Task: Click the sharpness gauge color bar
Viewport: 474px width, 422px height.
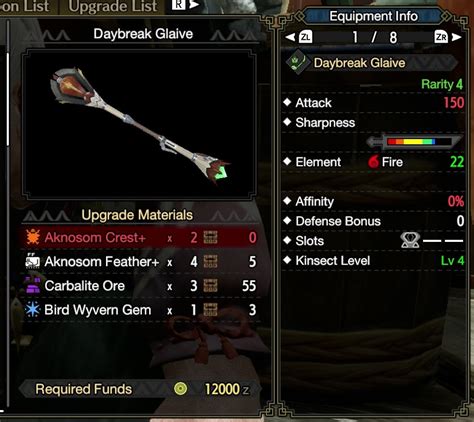Action: (418, 142)
